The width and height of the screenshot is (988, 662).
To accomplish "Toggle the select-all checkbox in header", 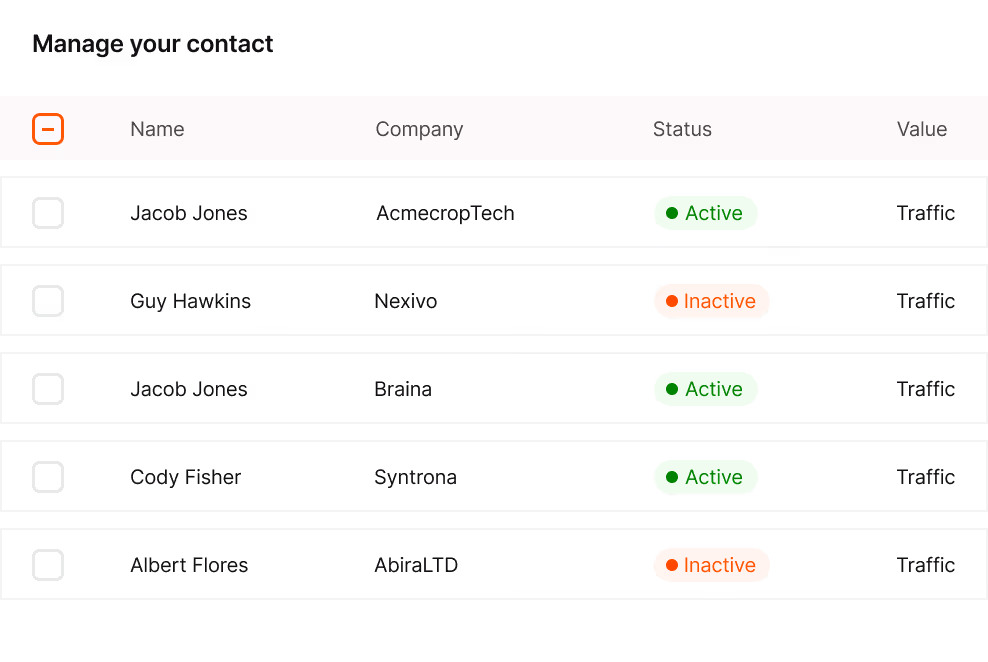I will pos(48,129).
